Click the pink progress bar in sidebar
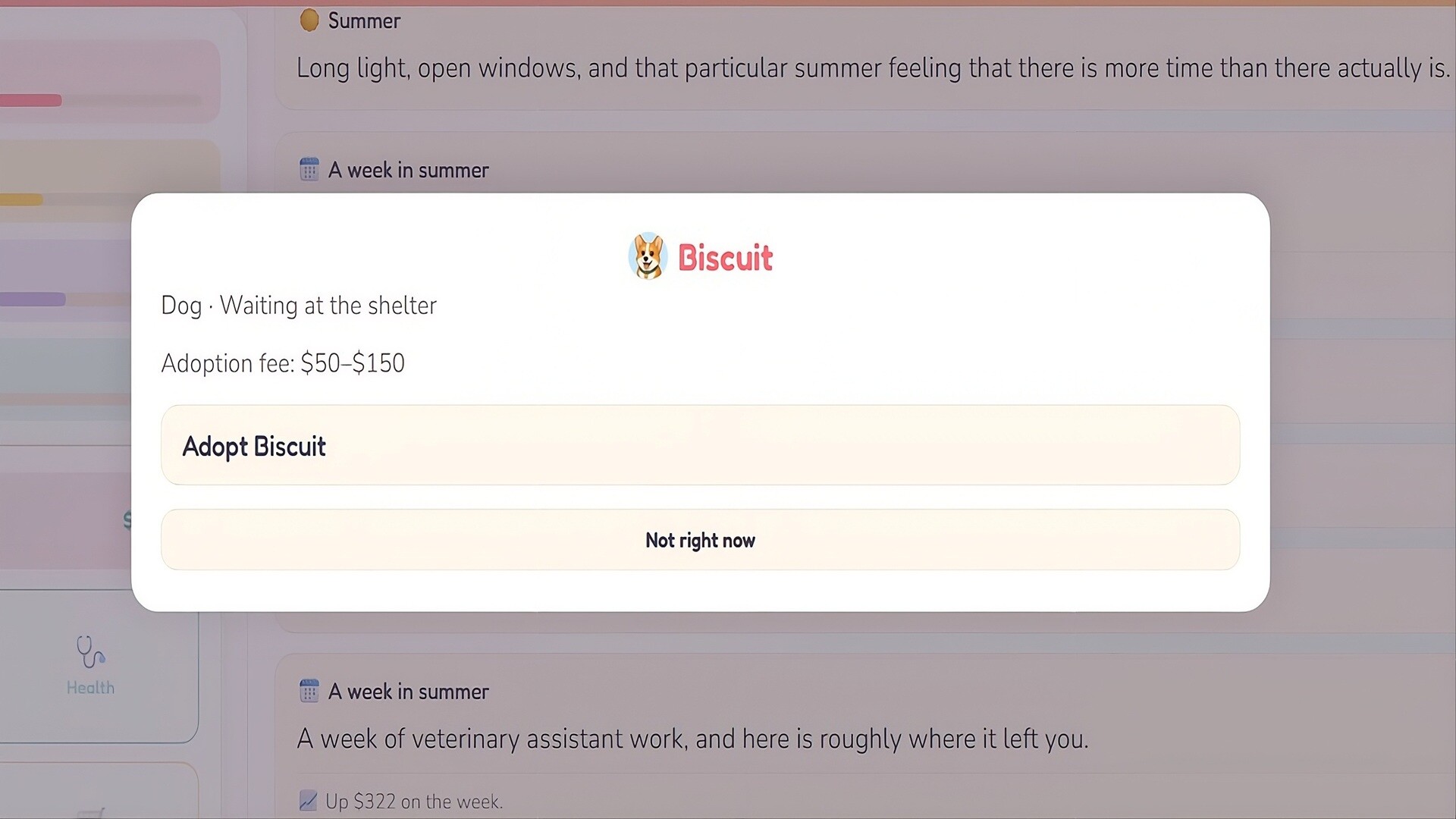The width and height of the screenshot is (1456, 819). (x=30, y=100)
